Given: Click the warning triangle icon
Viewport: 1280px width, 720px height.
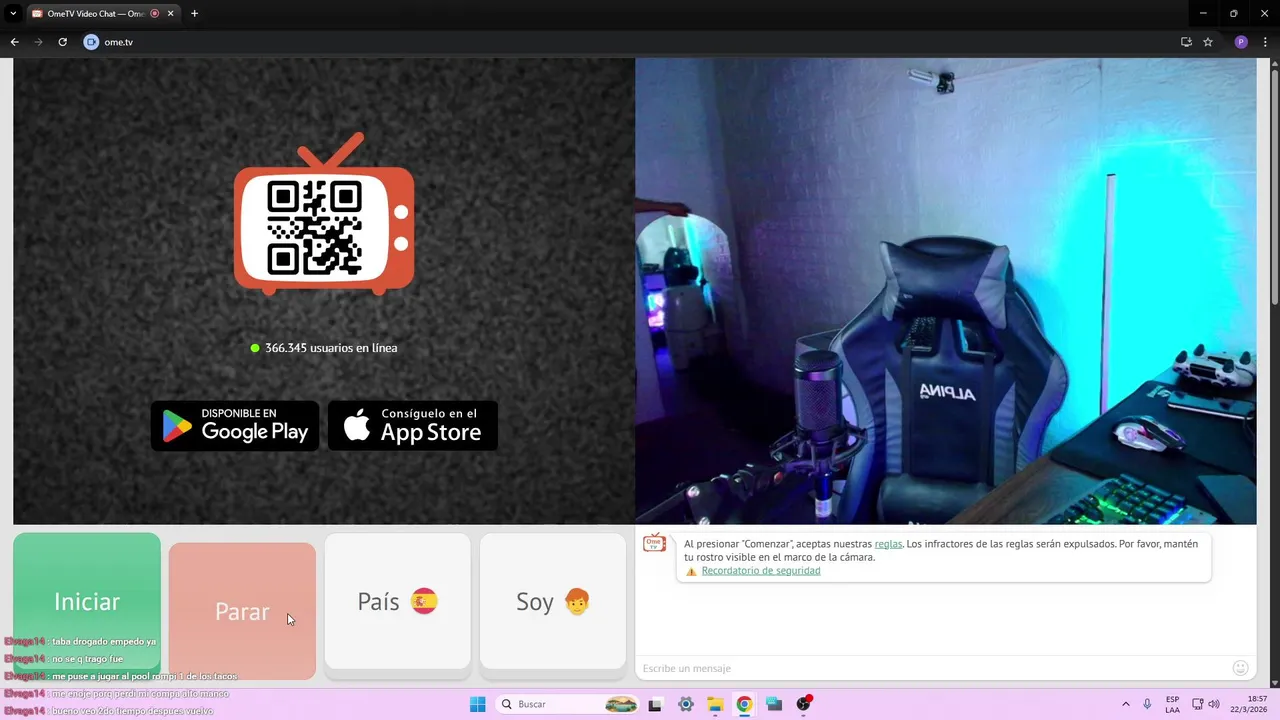Looking at the screenshot, I should pos(691,571).
